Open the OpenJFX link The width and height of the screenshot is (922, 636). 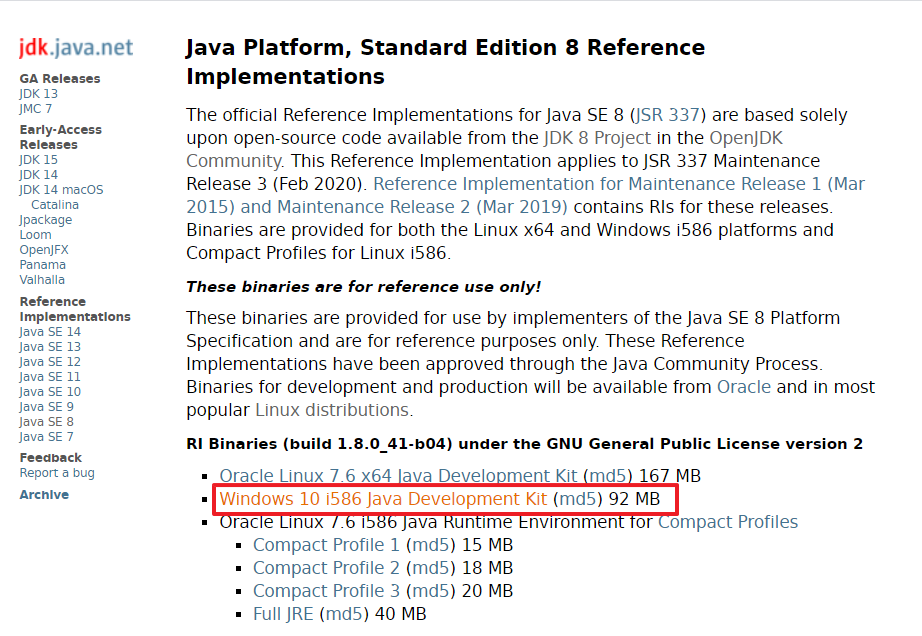click(44, 250)
